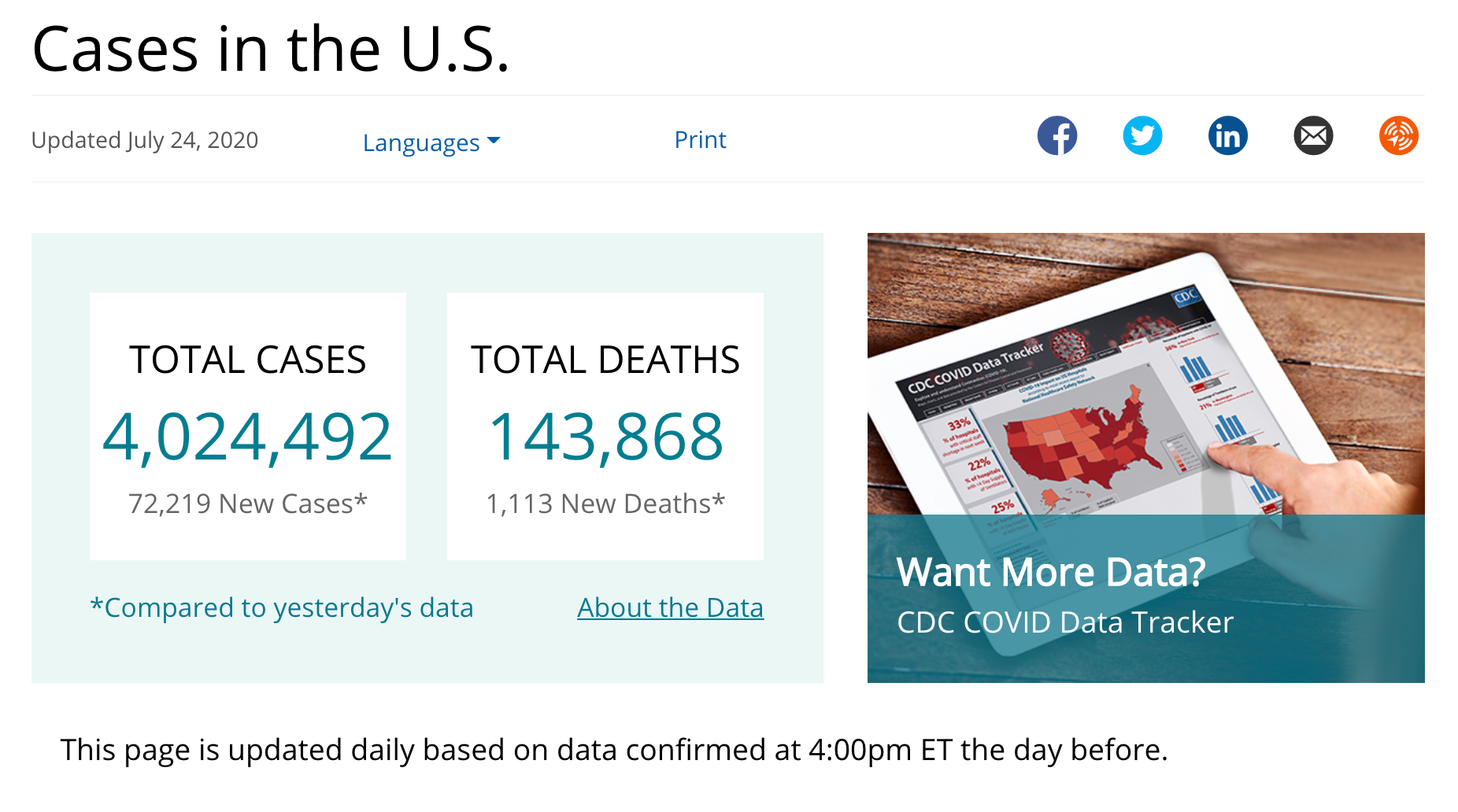Click the orange syndicate icon

pyautogui.click(x=1398, y=136)
